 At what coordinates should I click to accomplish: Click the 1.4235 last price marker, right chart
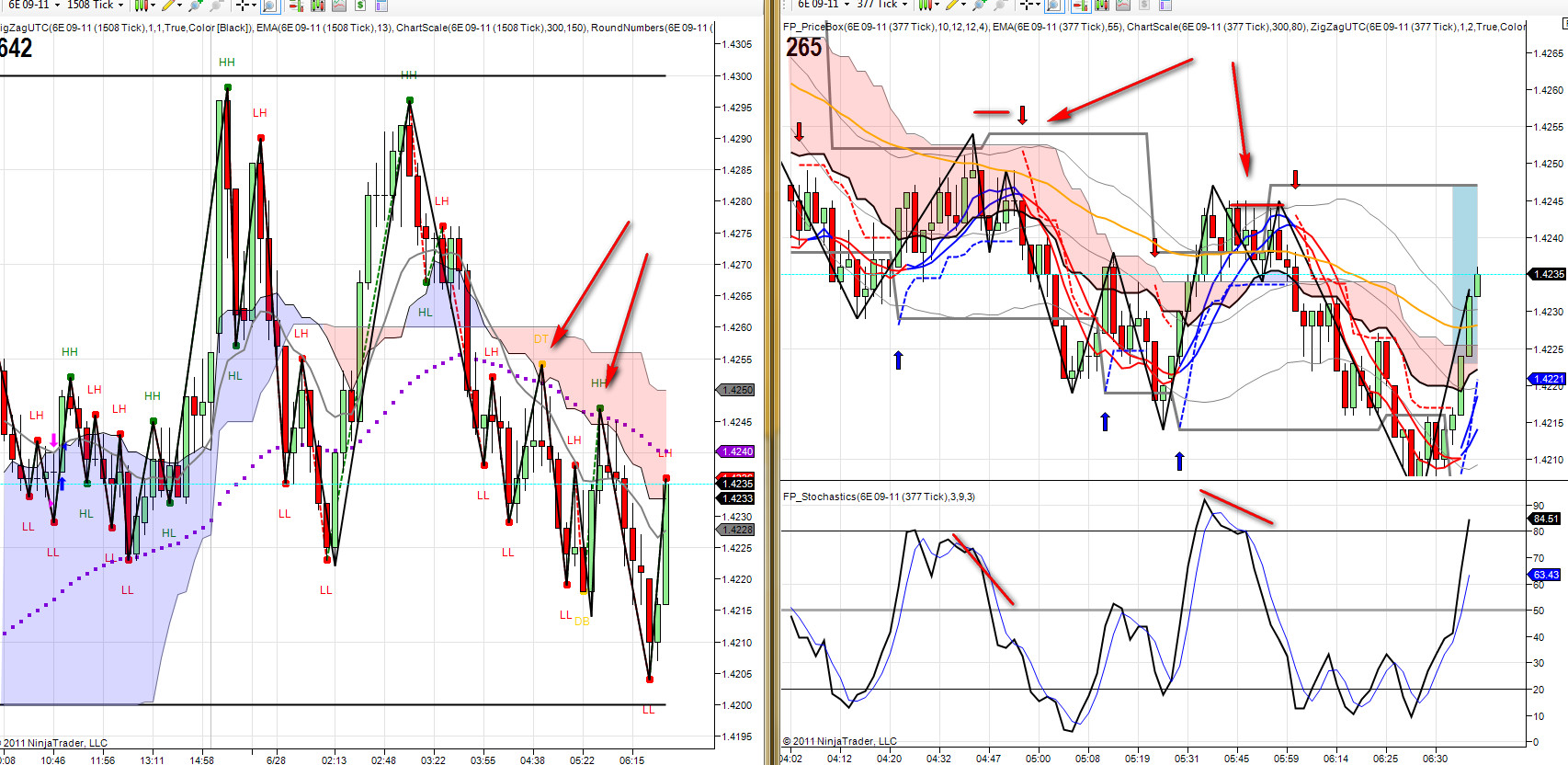[x=1547, y=274]
